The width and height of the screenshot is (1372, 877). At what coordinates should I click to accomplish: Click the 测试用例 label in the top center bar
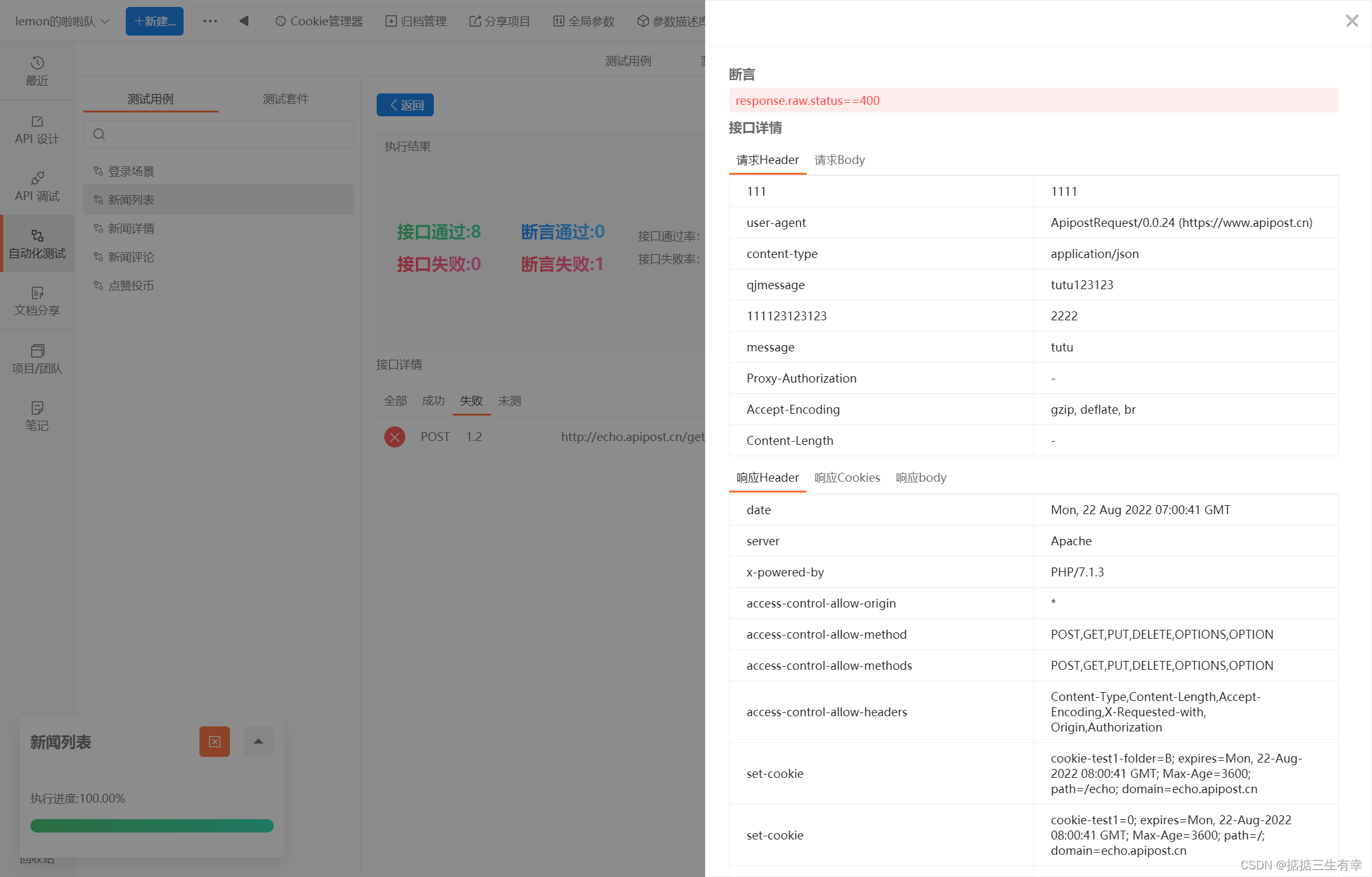point(628,61)
